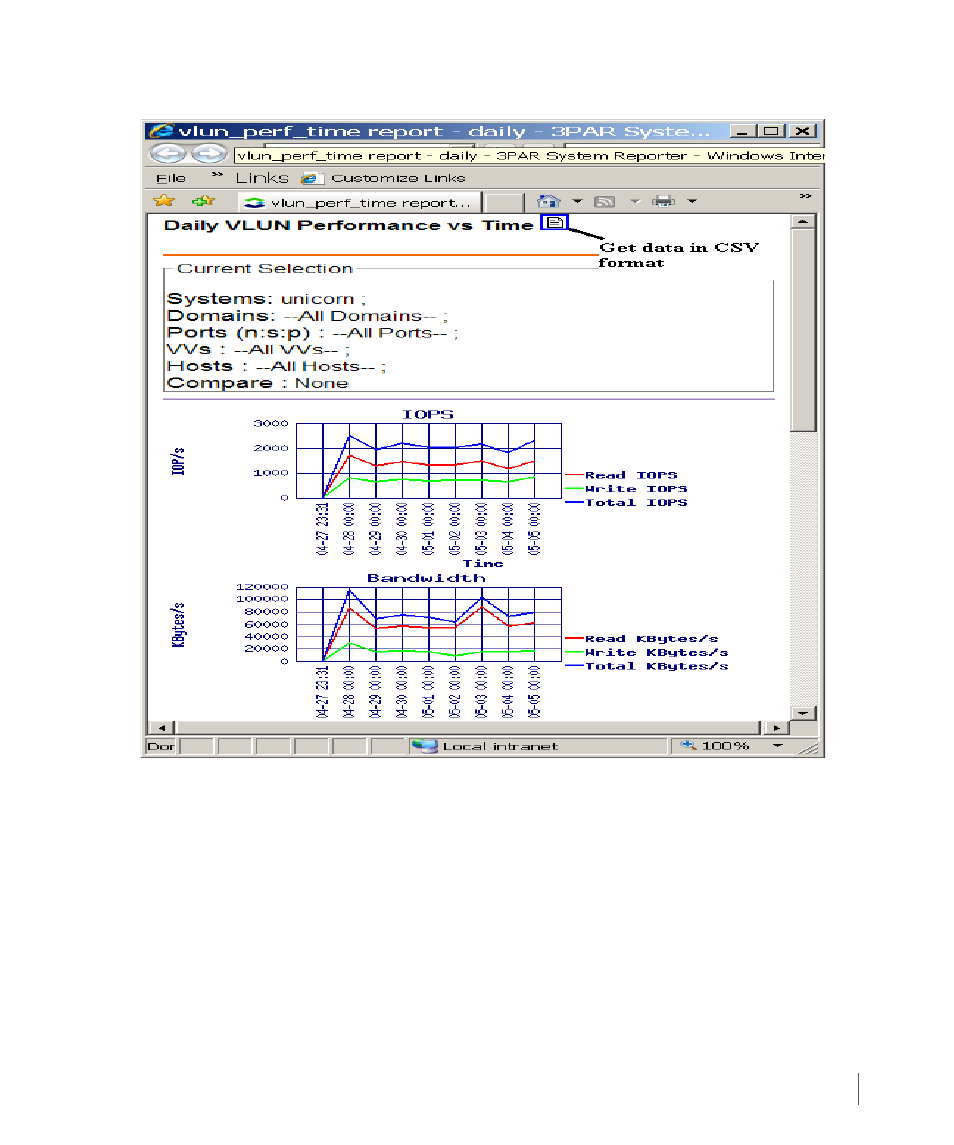Viewport: 954px width, 1145px height.
Task: Click the Systems: unicorn text
Action: point(267,299)
